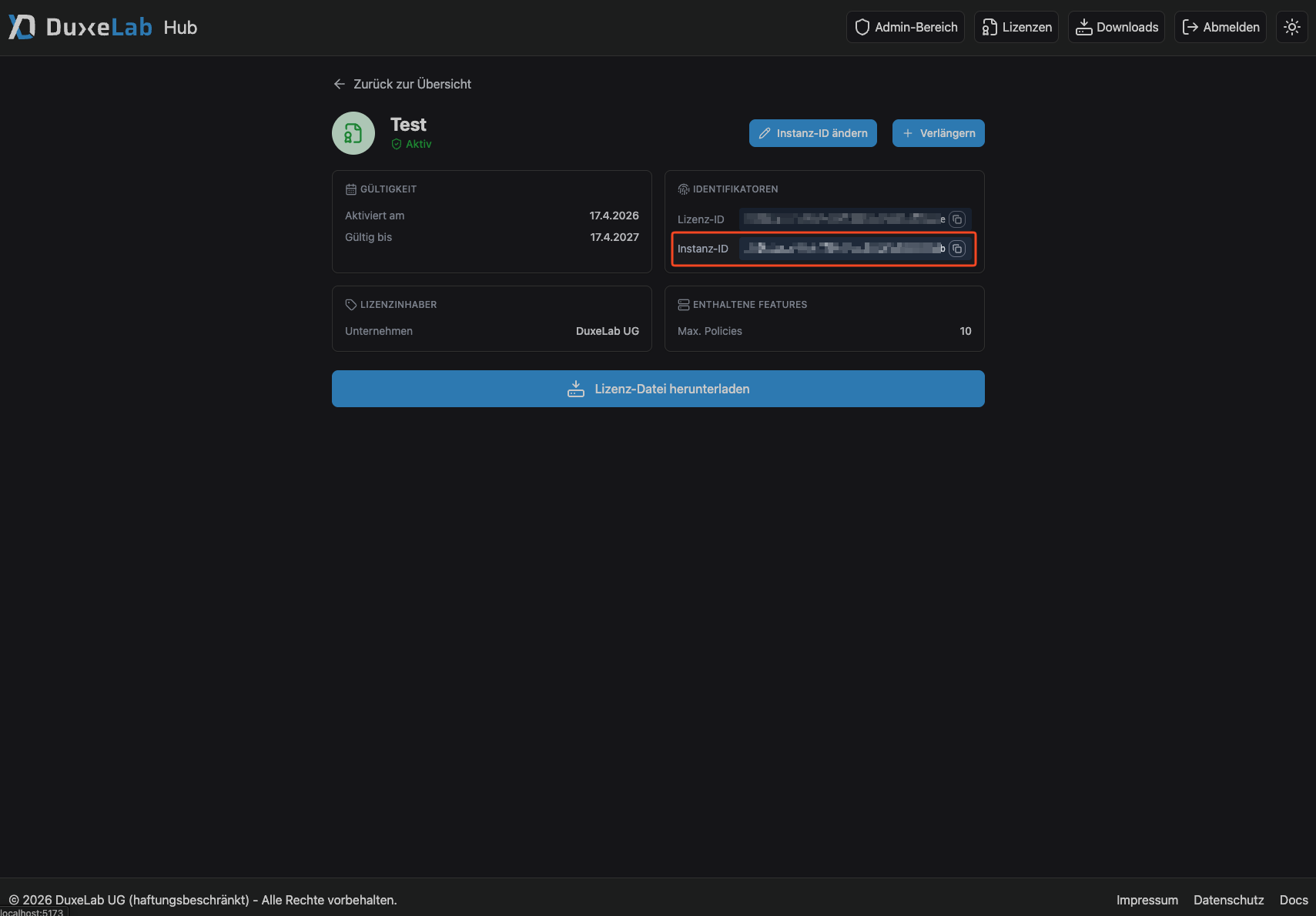Click the DuxeLab logo icon
The image size is (1316, 916).
[x=22, y=27]
